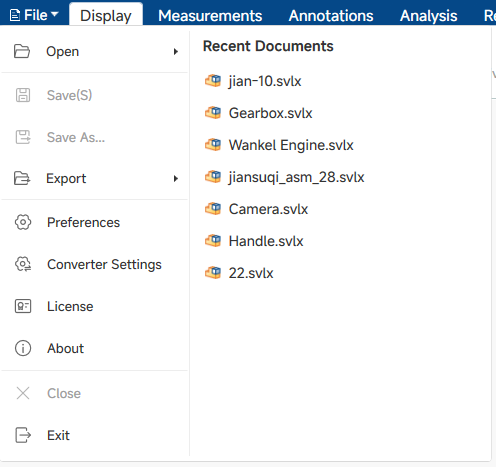
Task: Click the File menu document icon
Action: click(x=14, y=15)
